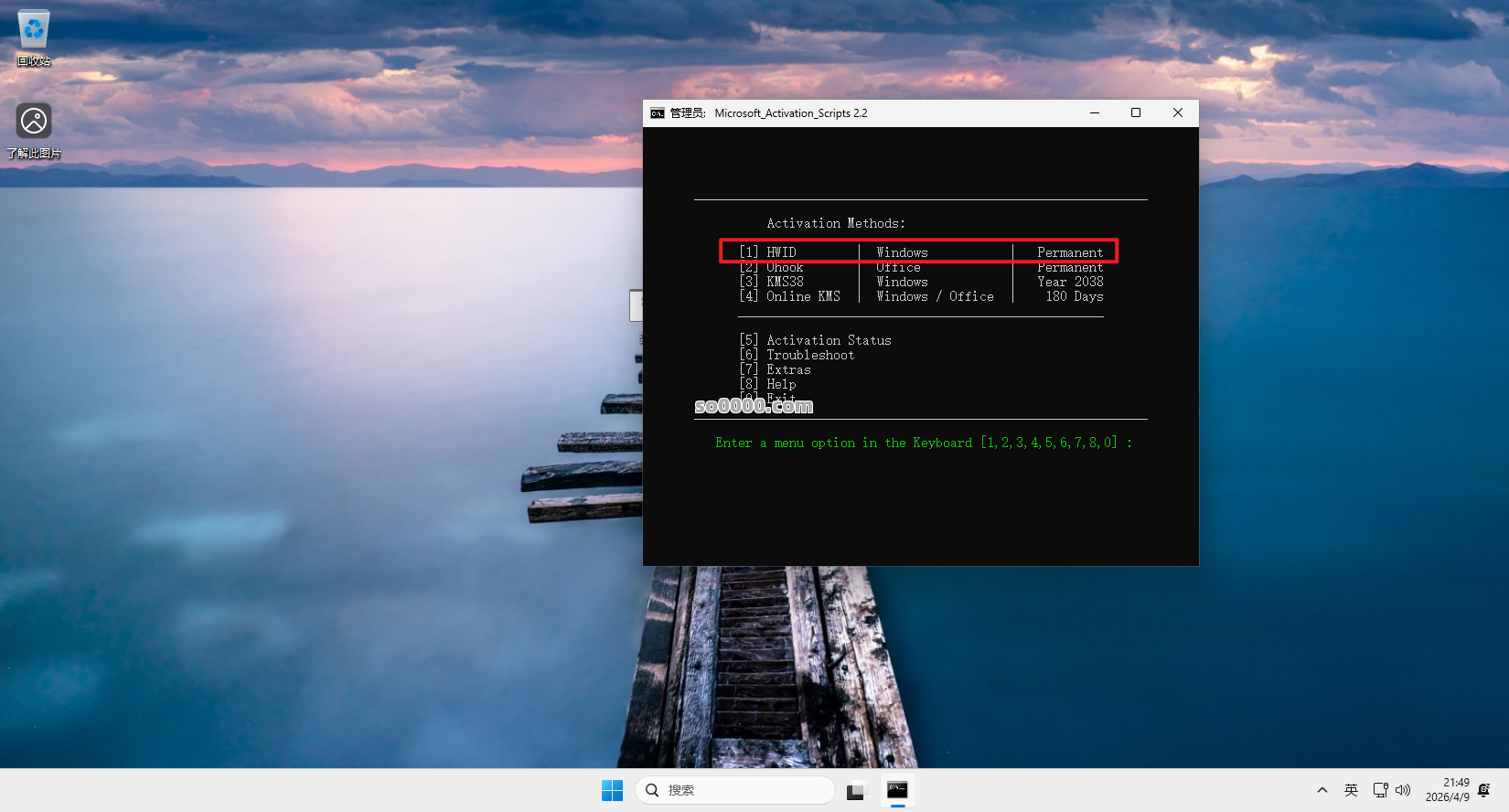Image resolution: width=1509 pixels, height=812 pixels.
Task: Click the [6] Troubleshoot menu line
Action: click(x=797, y=355)
